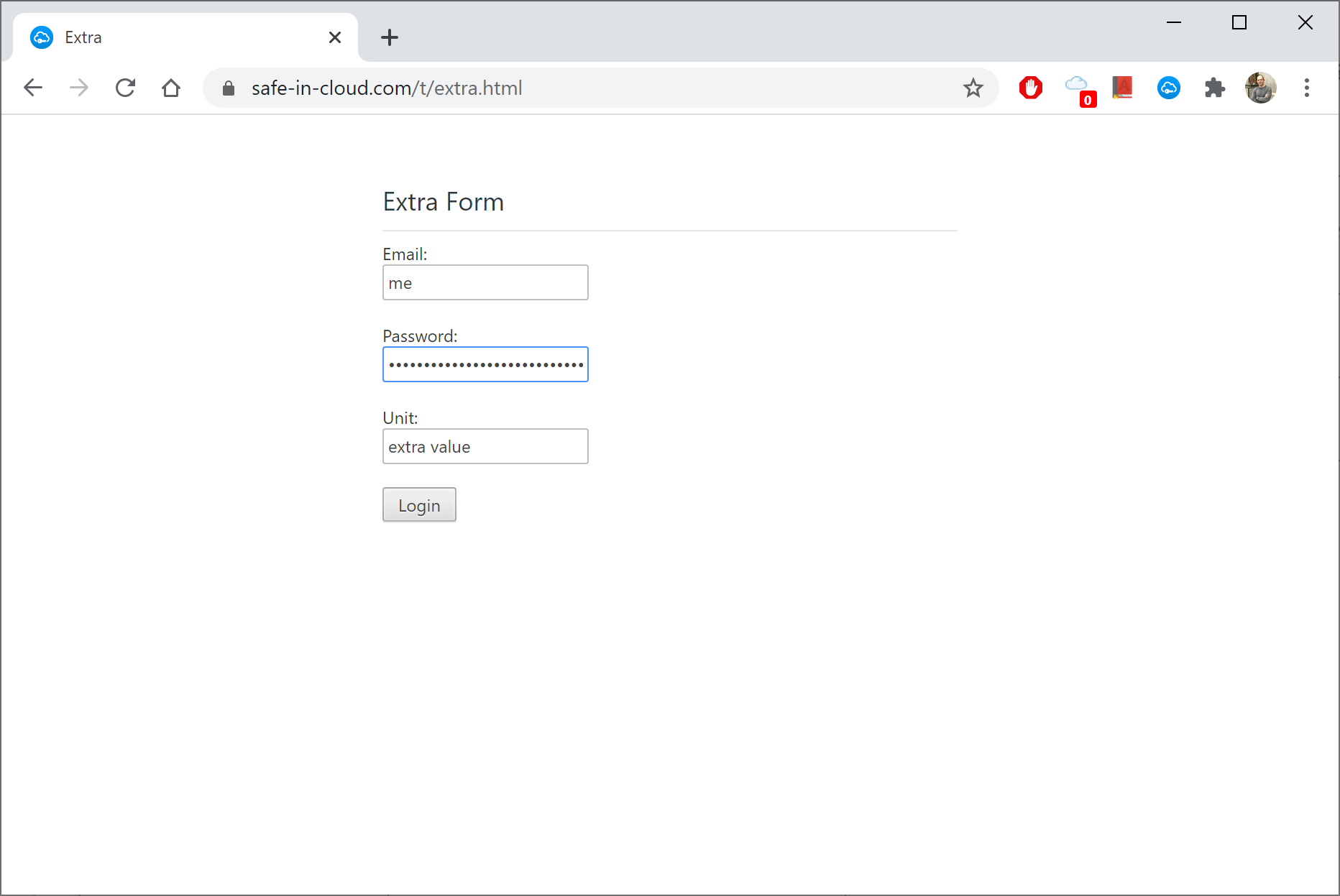Close the Extra tab
1340x896 pixels.
[x=335, y=37]
